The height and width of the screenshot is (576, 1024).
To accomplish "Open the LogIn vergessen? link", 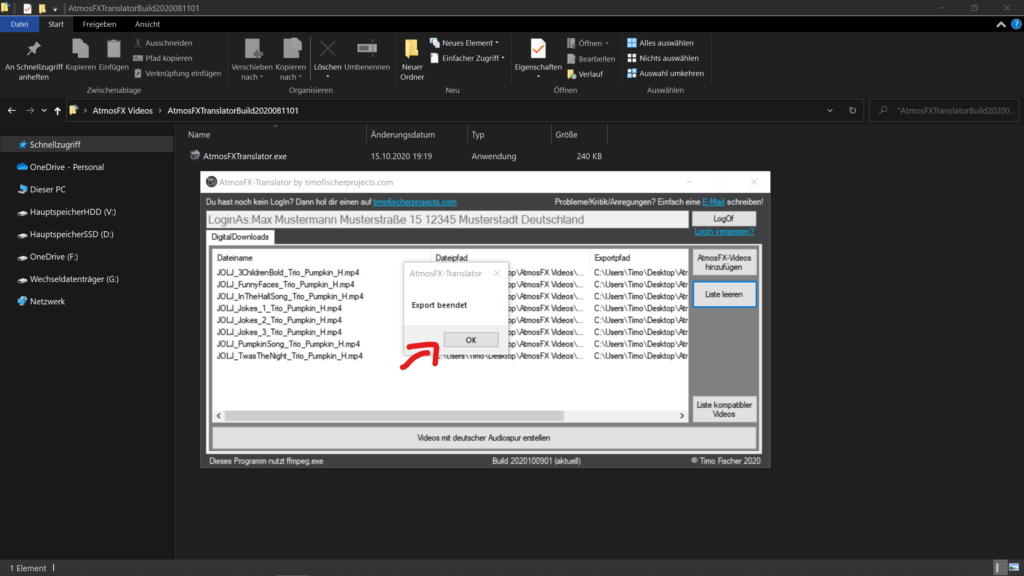I will [x=724, y=231].
